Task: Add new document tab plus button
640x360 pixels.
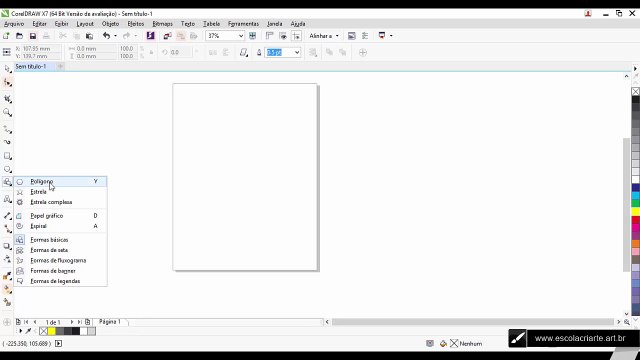Action: tap(60, 67)
